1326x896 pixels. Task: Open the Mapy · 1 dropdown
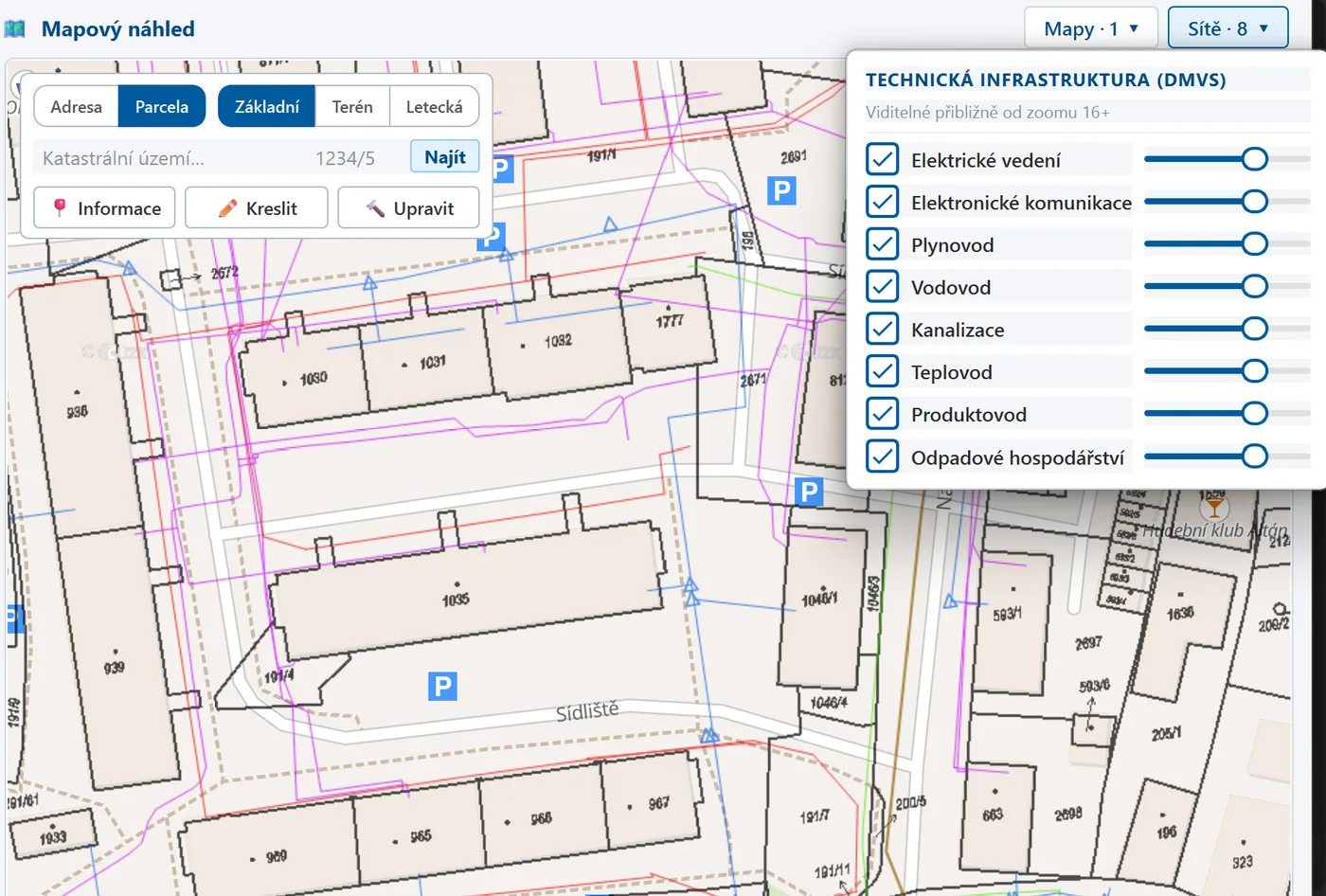click(1091, 28)
